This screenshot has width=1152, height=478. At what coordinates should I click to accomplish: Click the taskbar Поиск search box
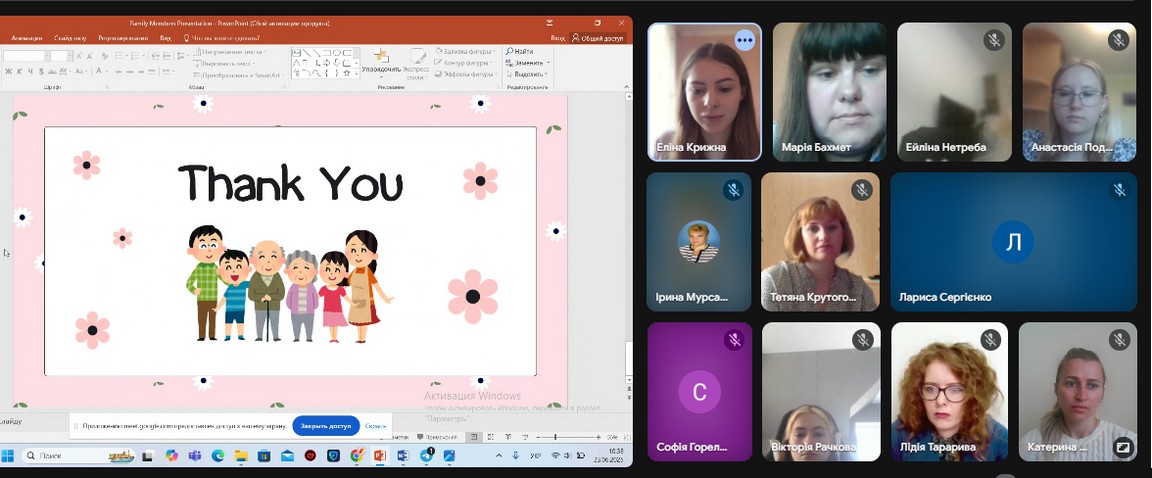(81, 456)
